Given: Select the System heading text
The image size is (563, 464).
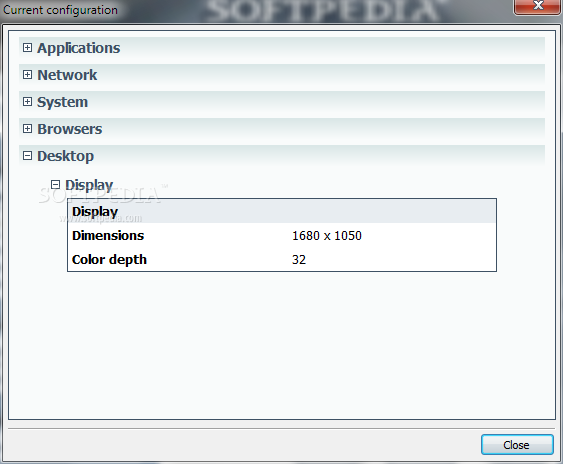Looking at the screenshot, I should [62, 102].
